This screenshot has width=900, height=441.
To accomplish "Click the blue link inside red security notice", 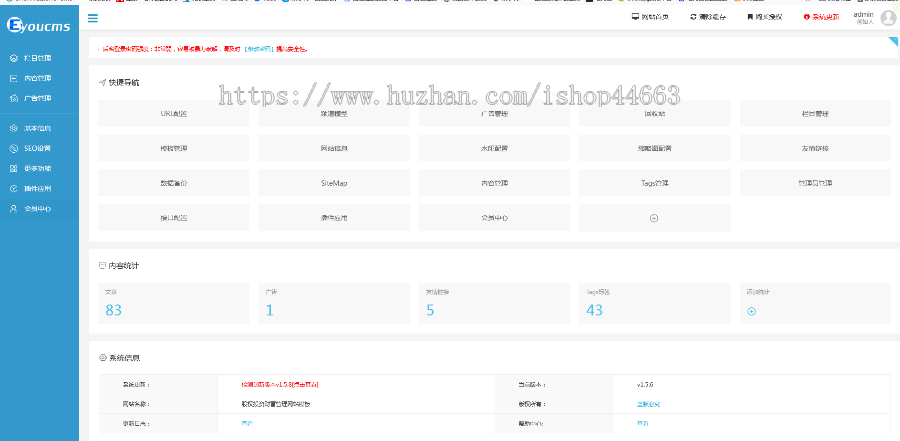I will [258, 49].
